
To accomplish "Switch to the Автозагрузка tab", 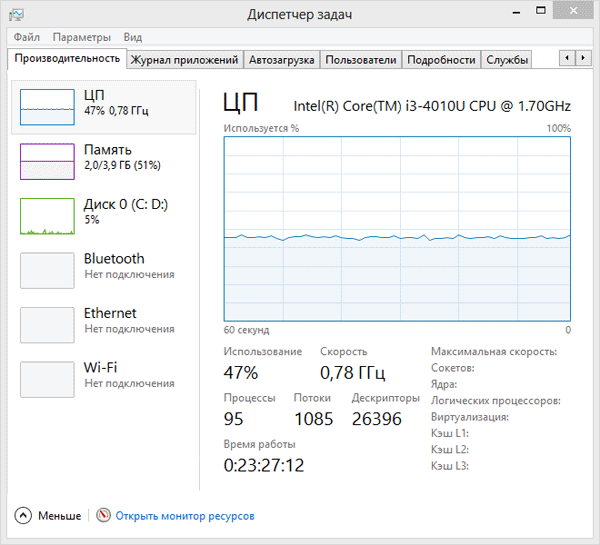I will coord(282,60).
